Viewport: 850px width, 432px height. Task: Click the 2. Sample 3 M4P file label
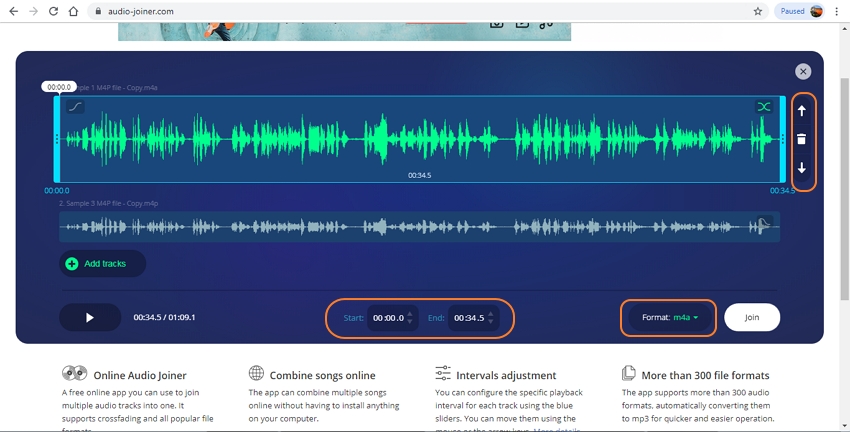coord(108,203)
